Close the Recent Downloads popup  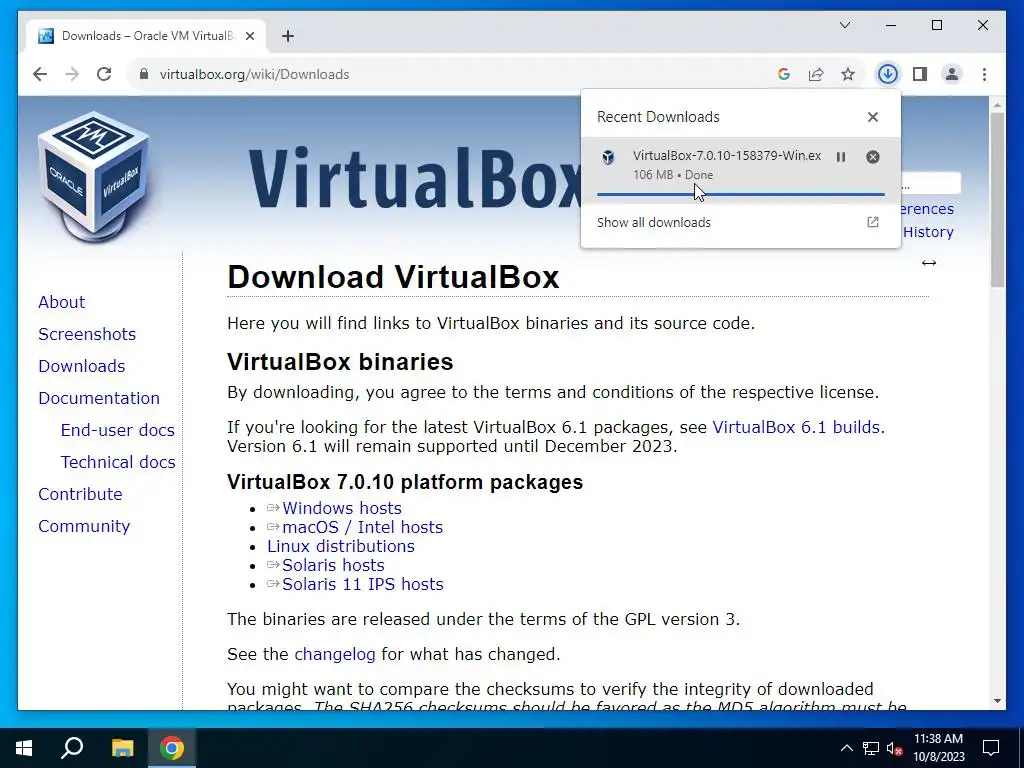tap(872, 117)
